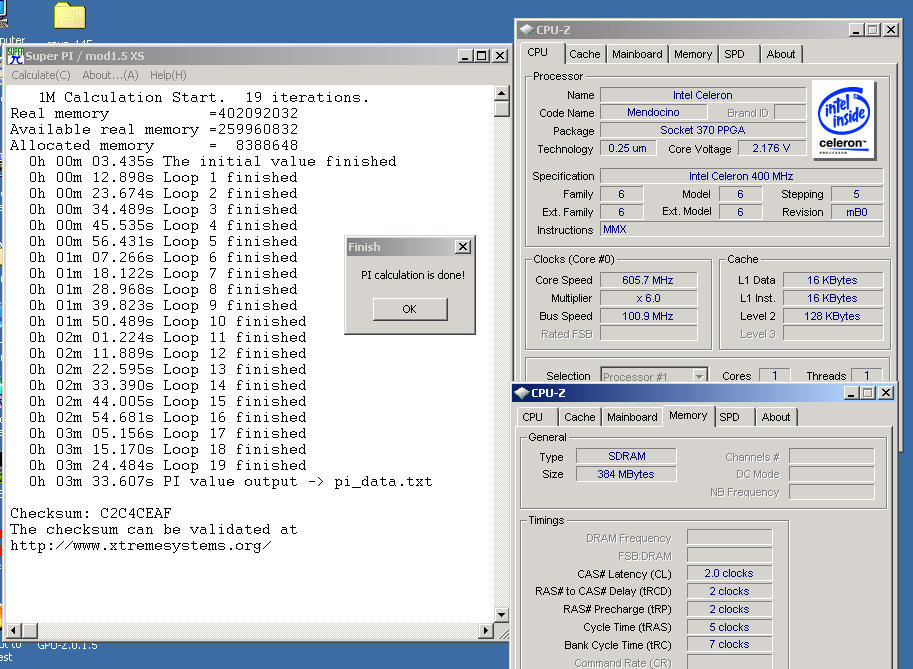Click Bus Speed value 100.9 MHz

[648, 316]
